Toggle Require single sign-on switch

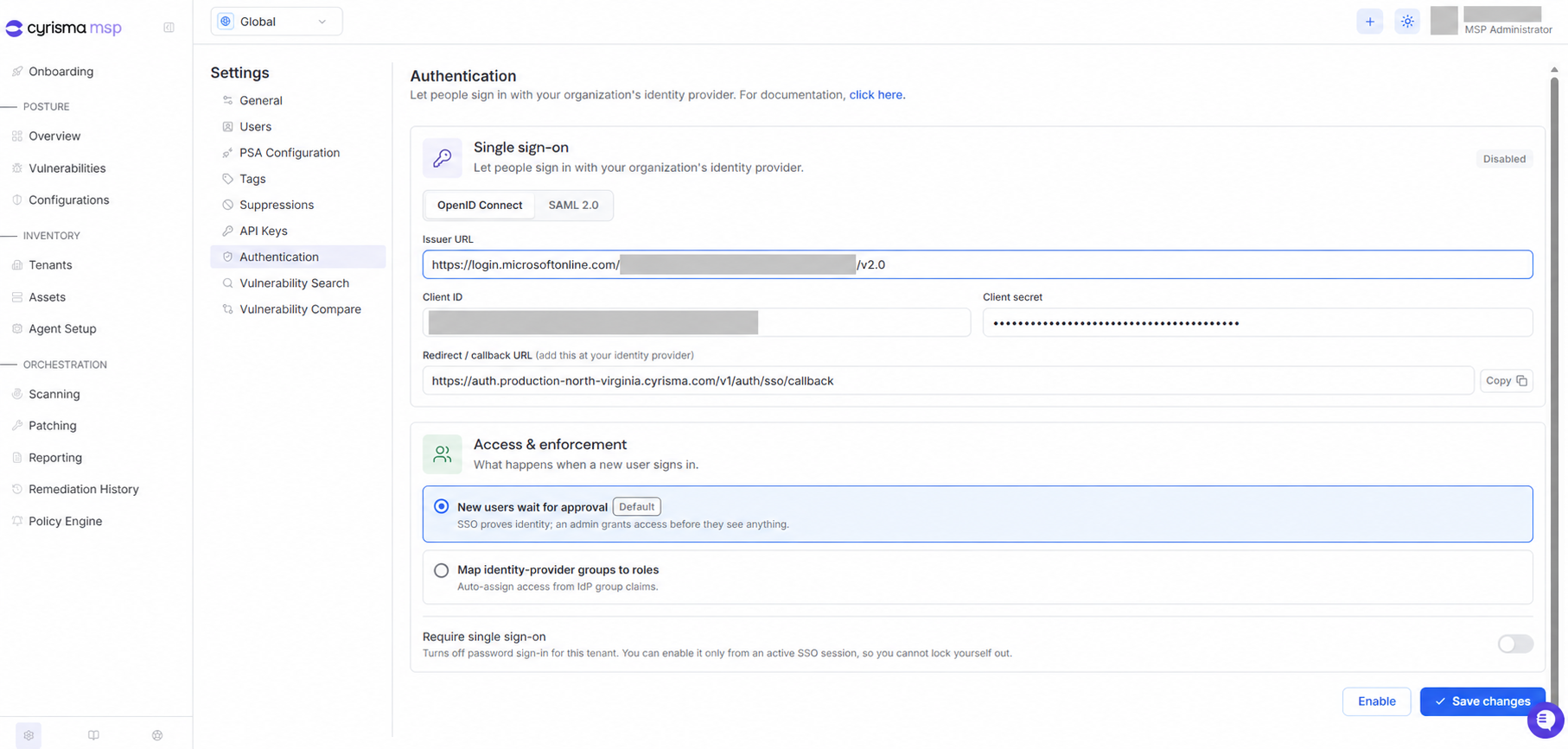1515,644
